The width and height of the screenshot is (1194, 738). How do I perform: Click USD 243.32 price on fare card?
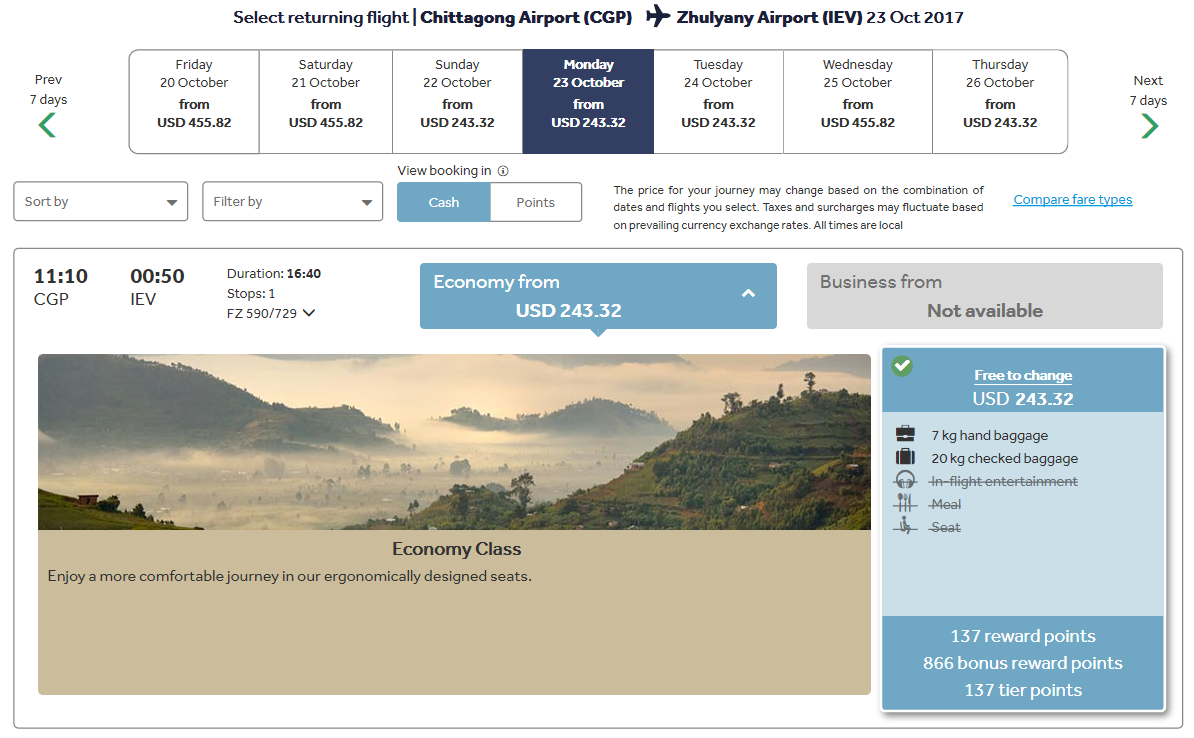[x=1023, y=399]
